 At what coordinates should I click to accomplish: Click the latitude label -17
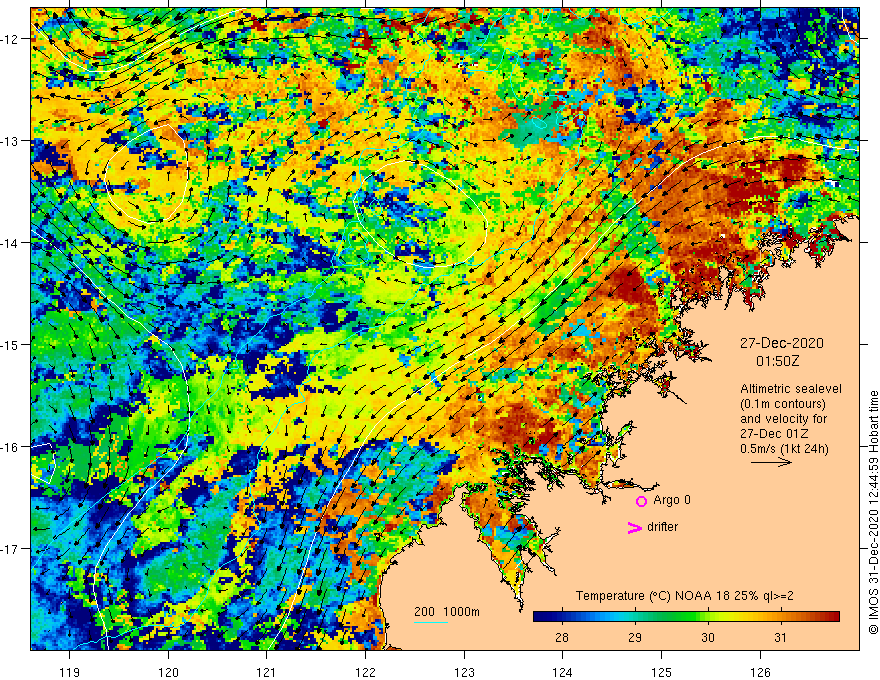coord(10,549)
